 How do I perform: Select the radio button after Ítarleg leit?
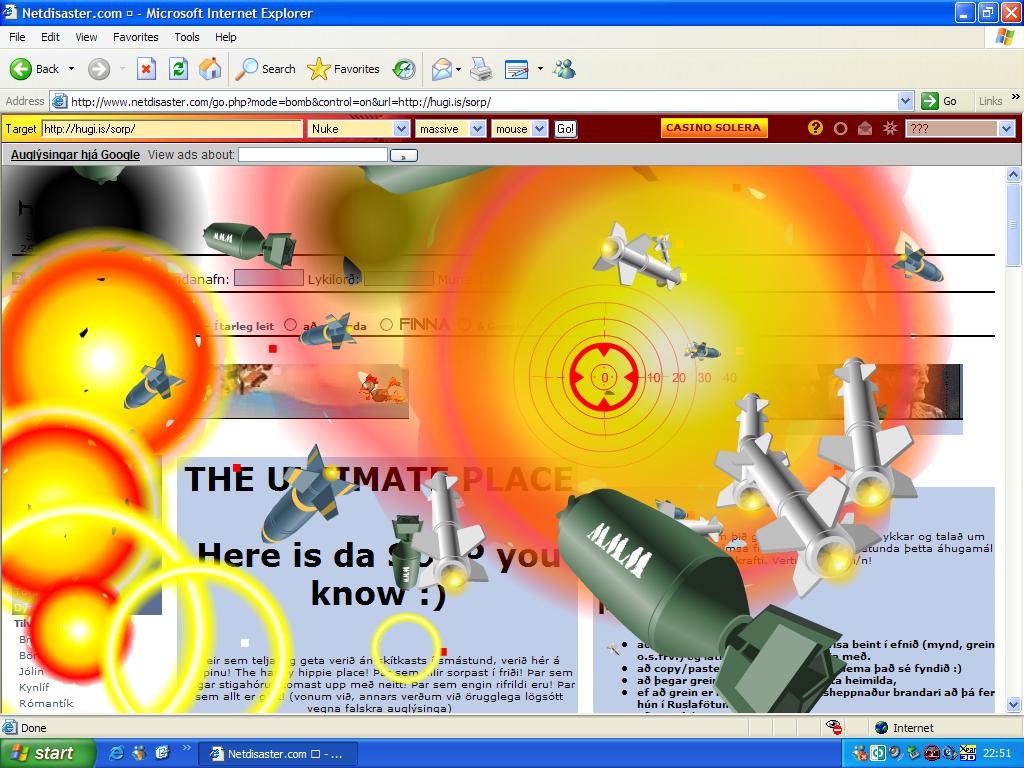coord(291,325)
